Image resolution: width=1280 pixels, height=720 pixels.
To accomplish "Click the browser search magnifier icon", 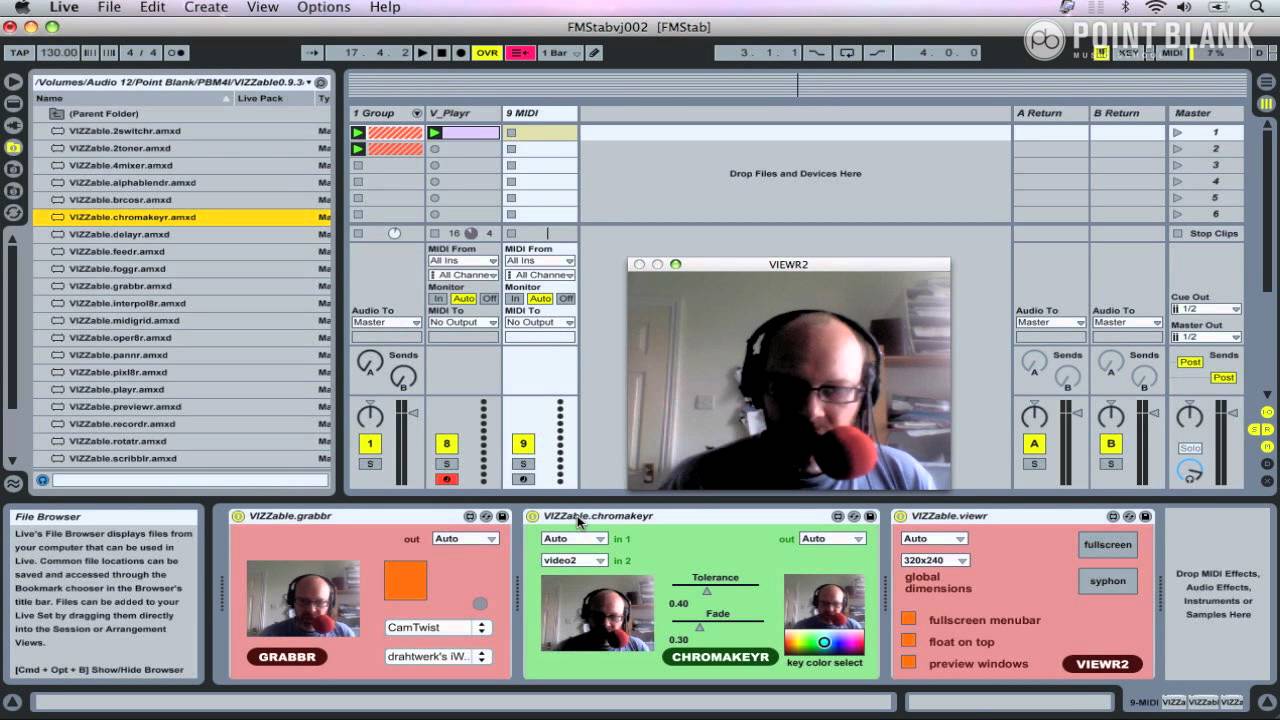I will pos(43,480).
